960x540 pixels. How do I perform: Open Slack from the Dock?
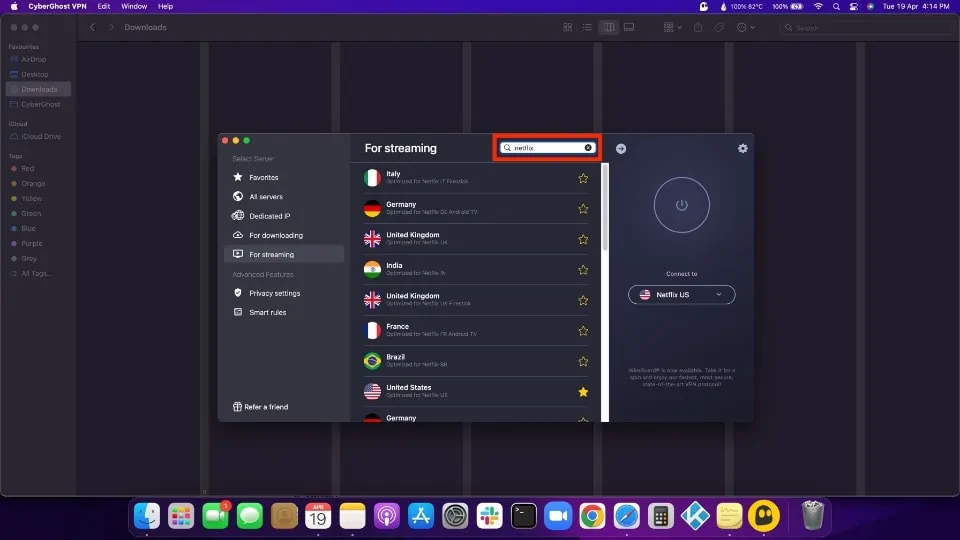click(x=489, y=516)
